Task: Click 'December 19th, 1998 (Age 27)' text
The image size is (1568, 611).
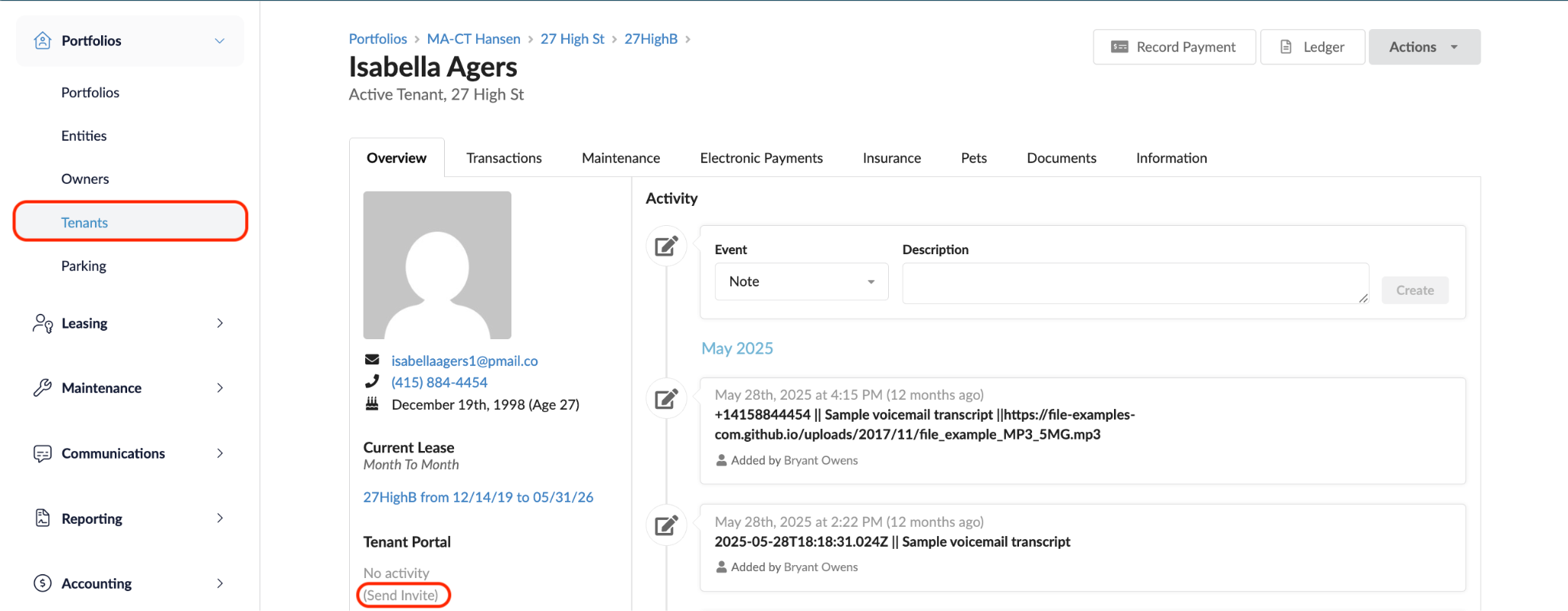Action: pyautogui.click(x=485, y=404)
